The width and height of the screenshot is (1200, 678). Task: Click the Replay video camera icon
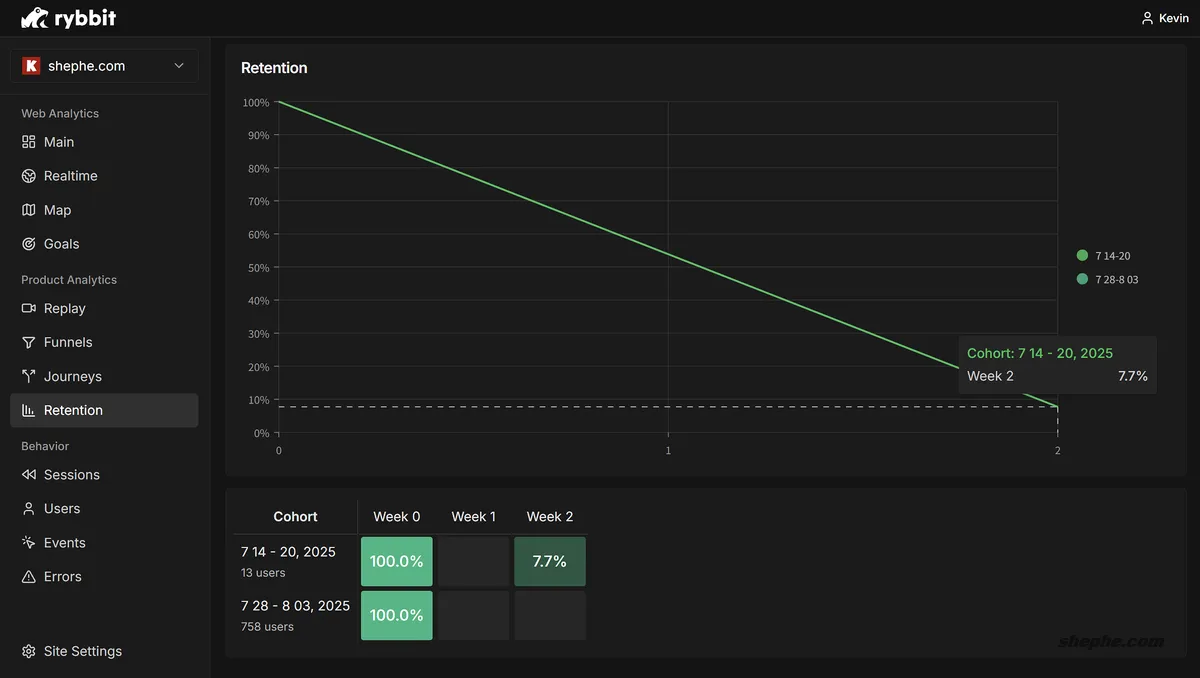tap(29, 309)
